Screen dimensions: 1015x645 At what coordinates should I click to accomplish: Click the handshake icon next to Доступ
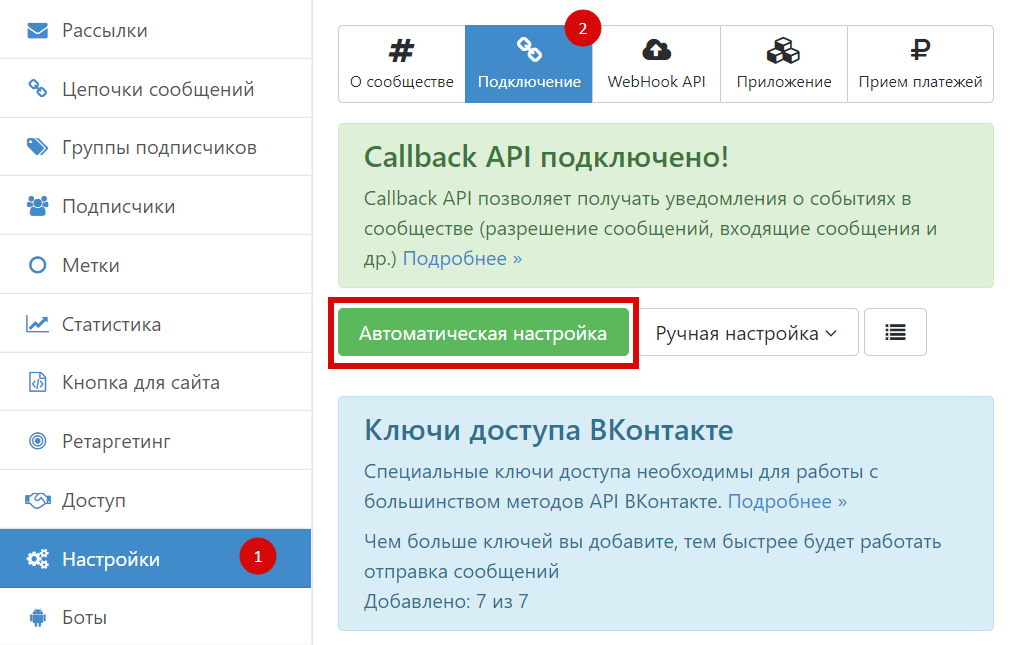38,500
